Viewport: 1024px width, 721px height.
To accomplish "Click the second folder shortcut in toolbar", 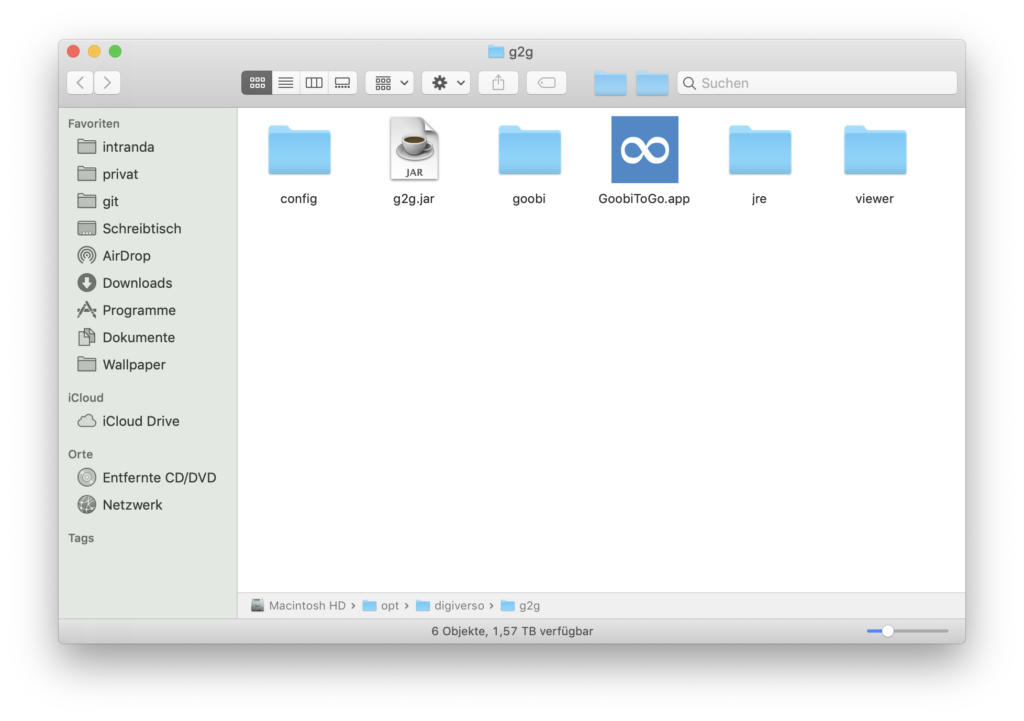I will click(652, 84).
